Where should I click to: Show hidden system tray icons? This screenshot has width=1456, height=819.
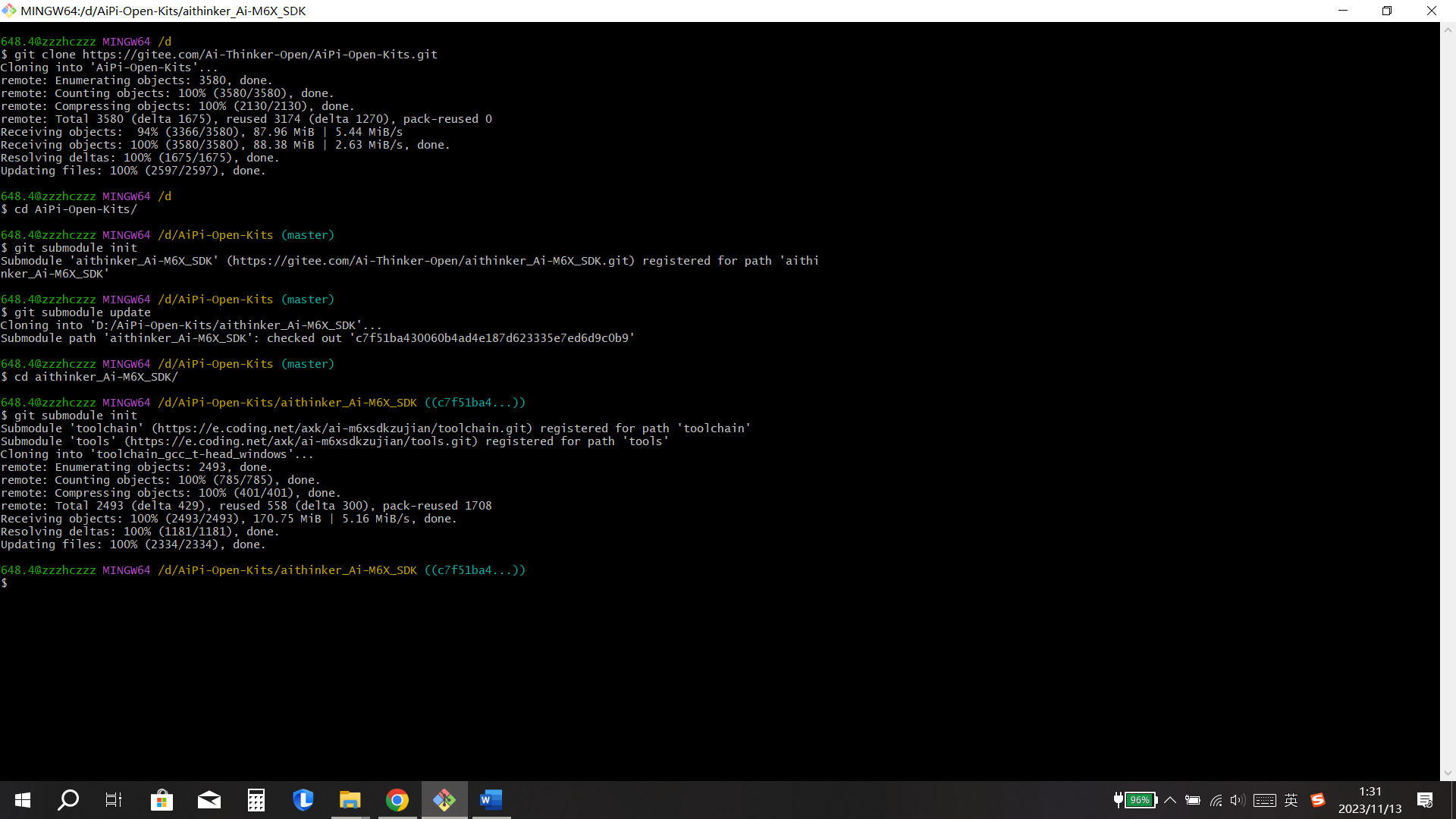[1170, 800]
